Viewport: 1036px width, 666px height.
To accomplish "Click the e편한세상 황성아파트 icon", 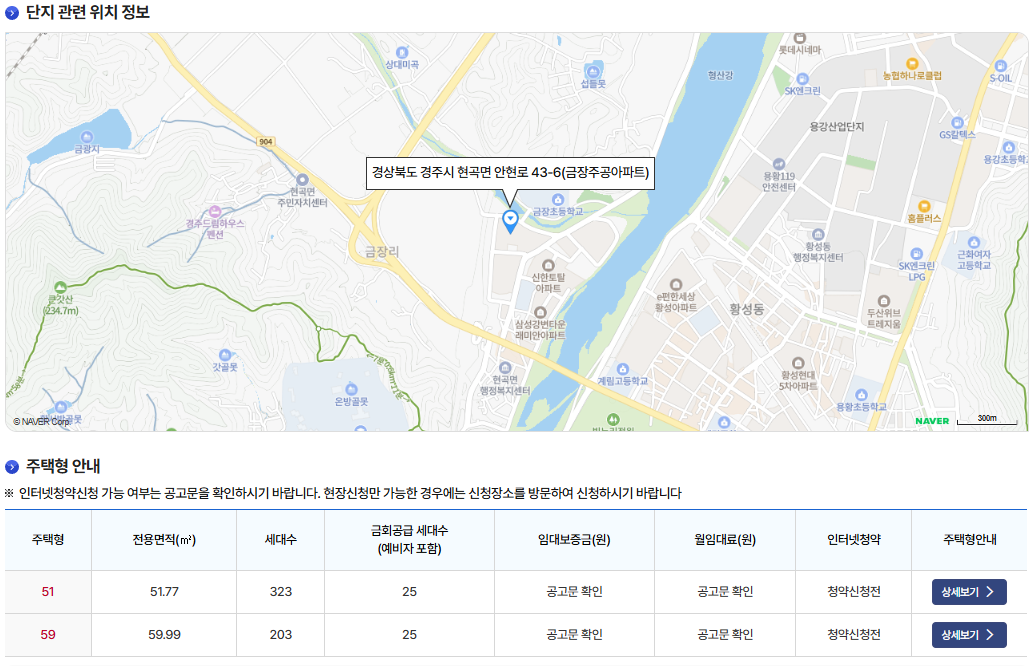I will [675, 285].
